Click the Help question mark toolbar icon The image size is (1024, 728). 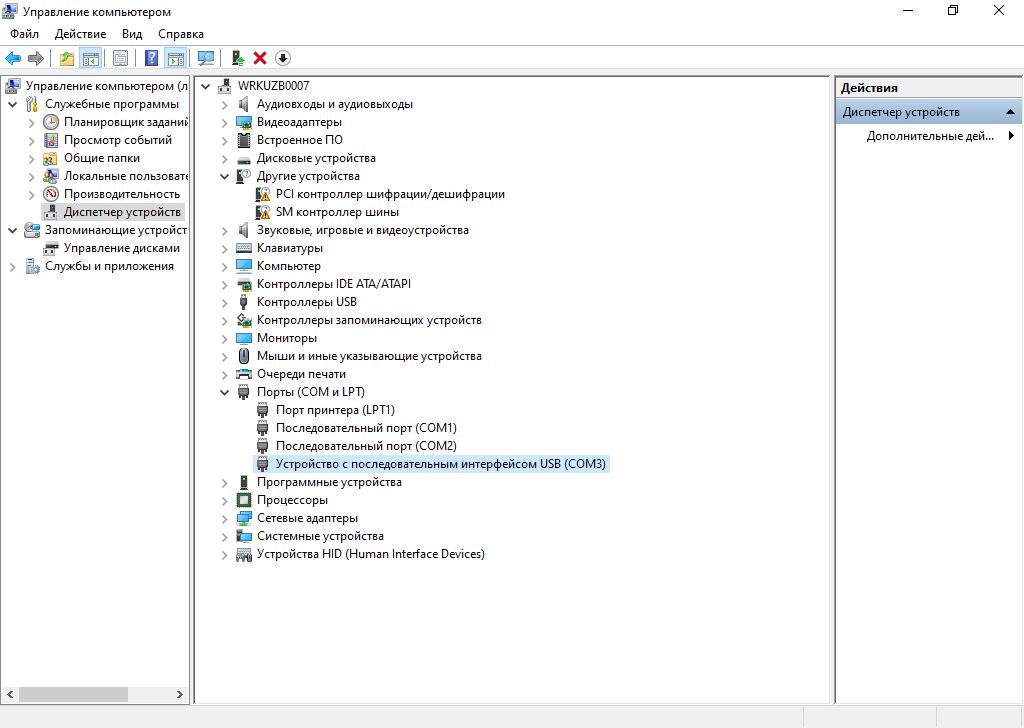[x=152, y=58]
